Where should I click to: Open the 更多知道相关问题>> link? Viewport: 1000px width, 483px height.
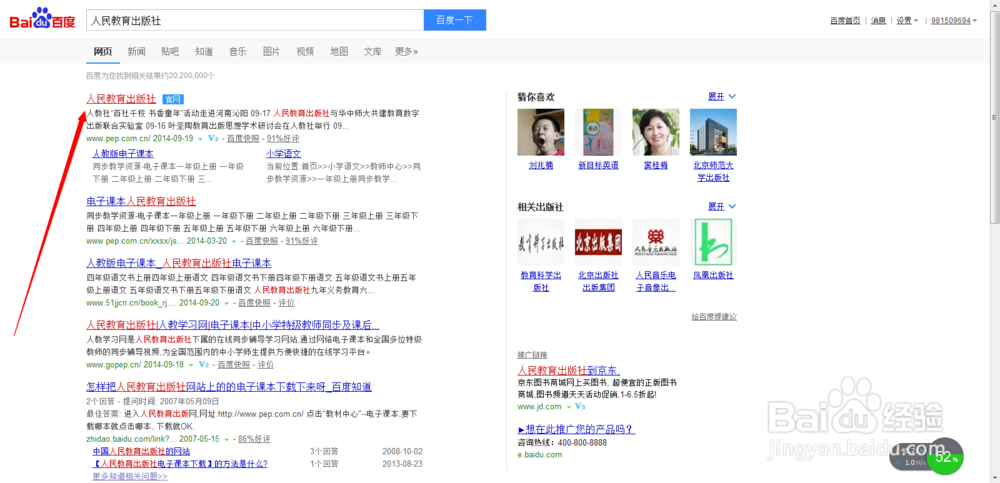pyautogui.click(x=130, y=477)
